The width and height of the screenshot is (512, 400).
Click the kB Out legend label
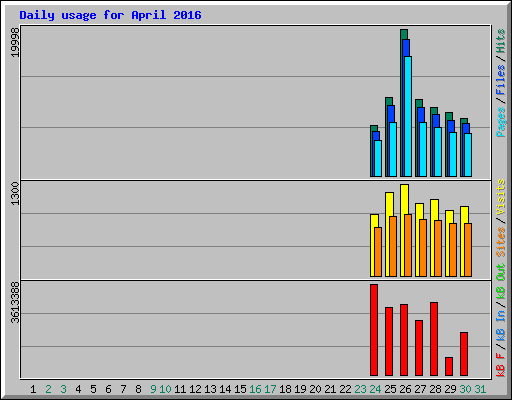click(500, 281)
